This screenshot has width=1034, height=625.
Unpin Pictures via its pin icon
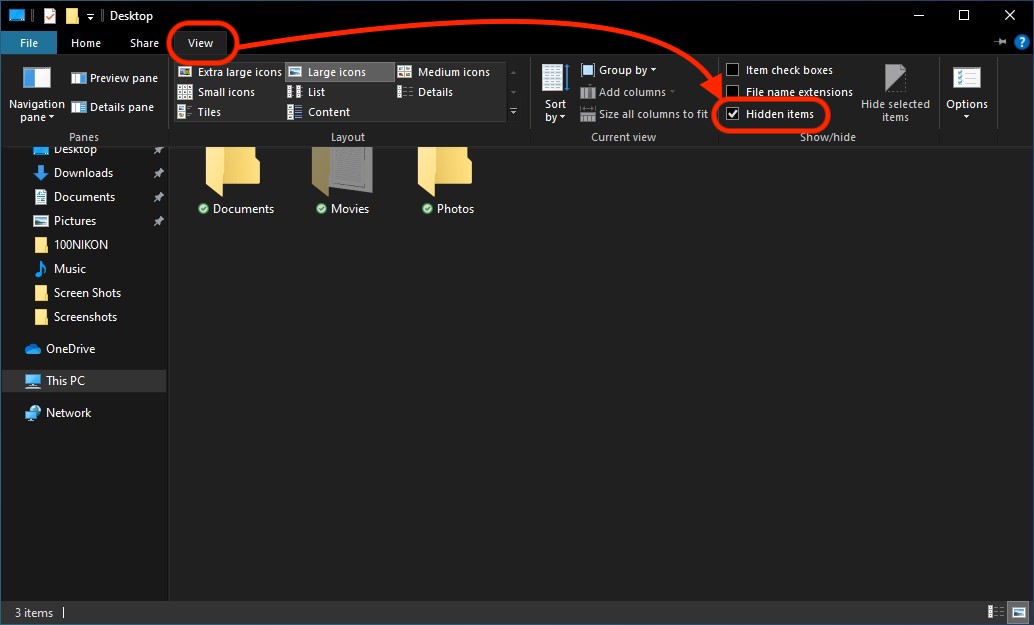coord(158,221)
